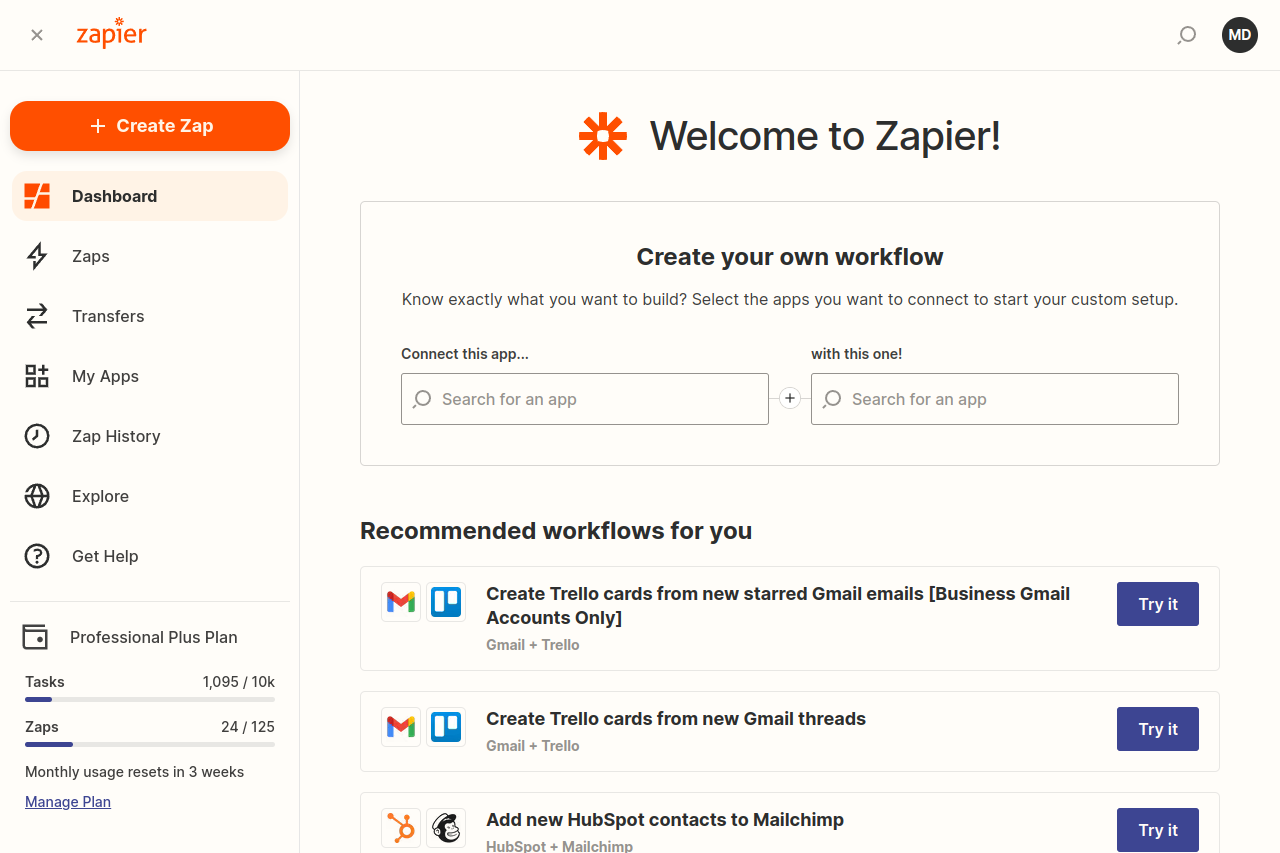Click the Explore globe icon
Image resolution: width=1280 pixels, height=853 pixels.
pyautogui.click(x=37, y=496)
